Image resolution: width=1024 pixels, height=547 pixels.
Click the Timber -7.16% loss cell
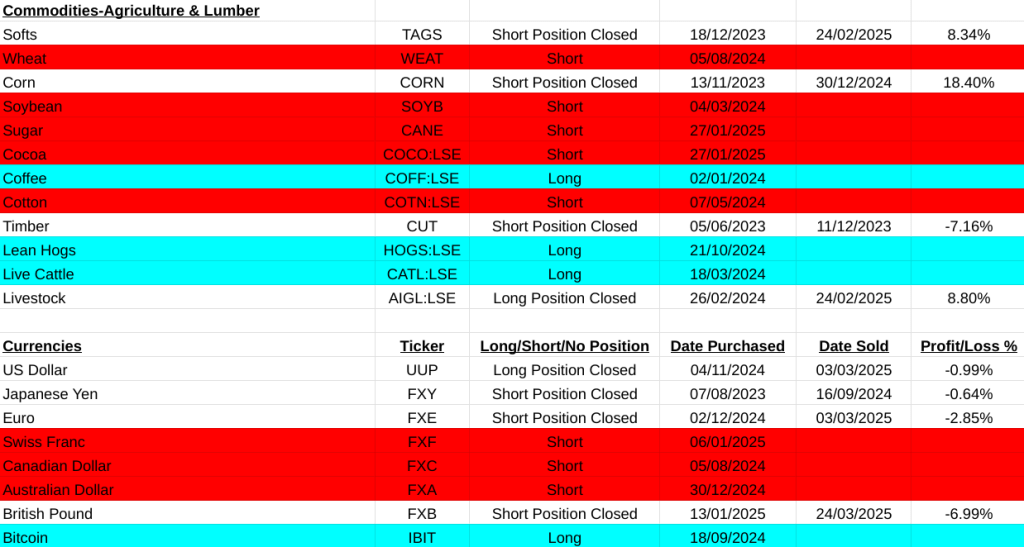(968, 226)
